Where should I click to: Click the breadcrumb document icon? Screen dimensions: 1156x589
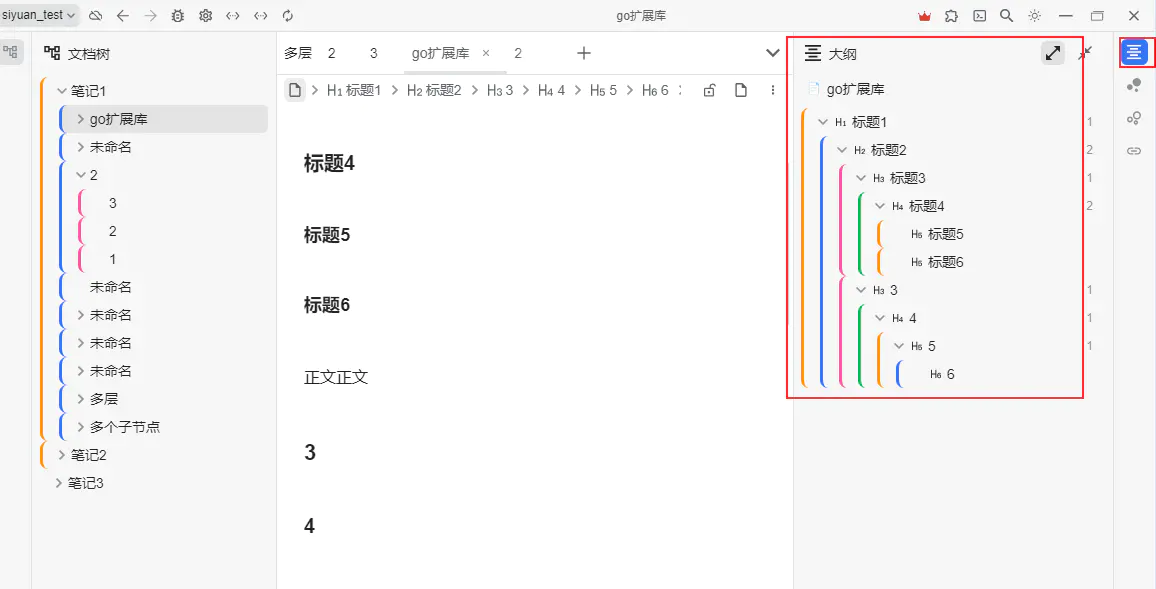click(295, 90)
